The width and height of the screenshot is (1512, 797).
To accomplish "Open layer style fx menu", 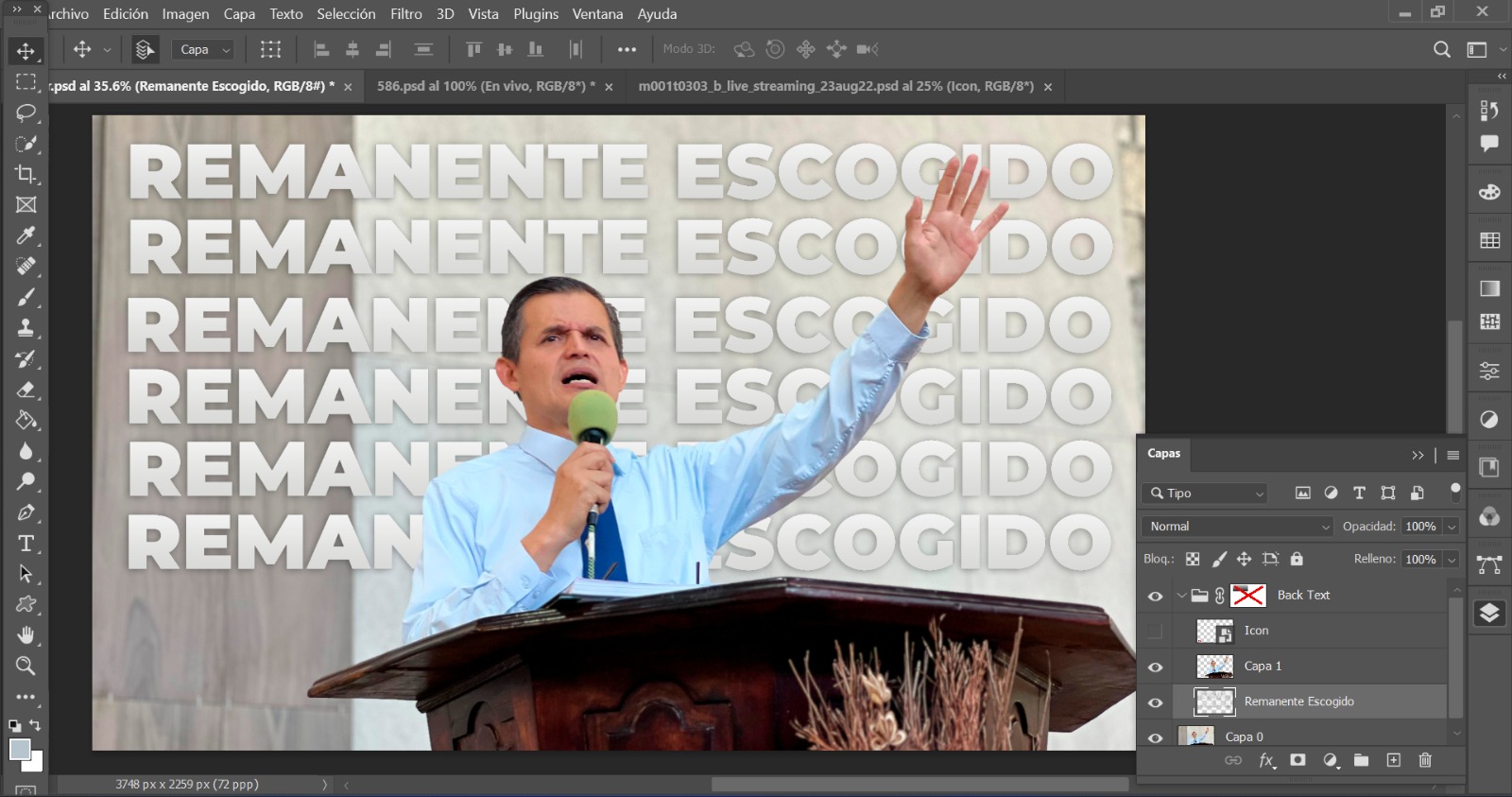I will (1266, 760).
